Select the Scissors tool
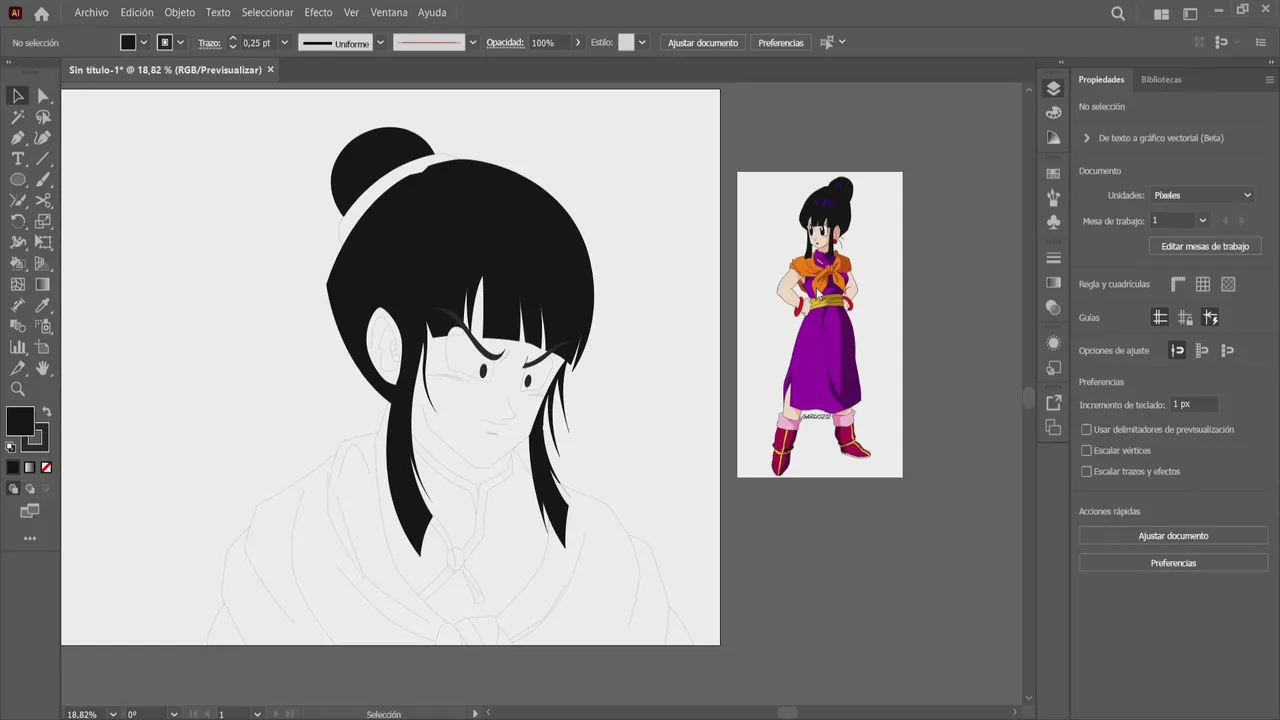 click(x=43, y=201)
